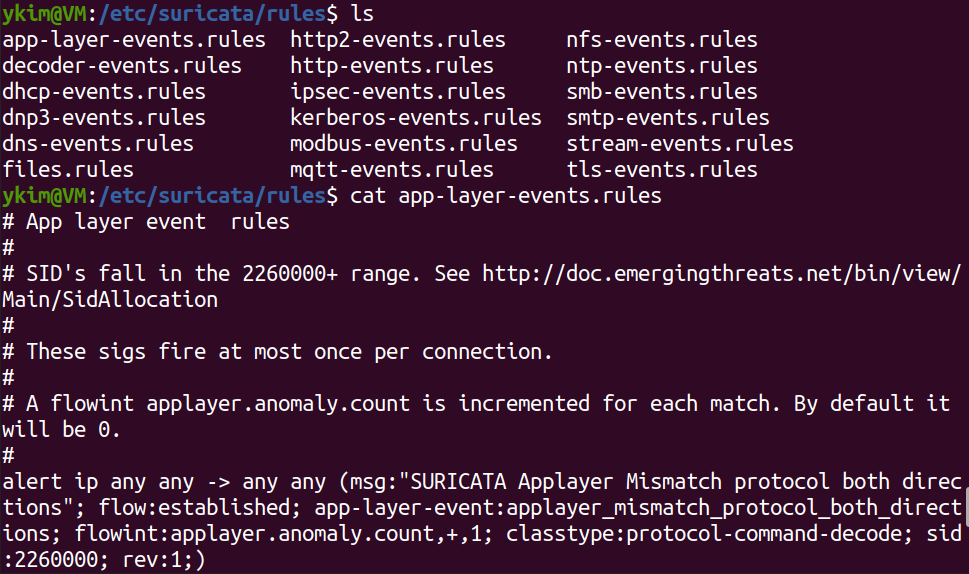This screenshot has width=969, height=574.
Task: Click the 'cat app-layer-events.rules' command text
Action: pyautogui.click(x=506, y=196)
